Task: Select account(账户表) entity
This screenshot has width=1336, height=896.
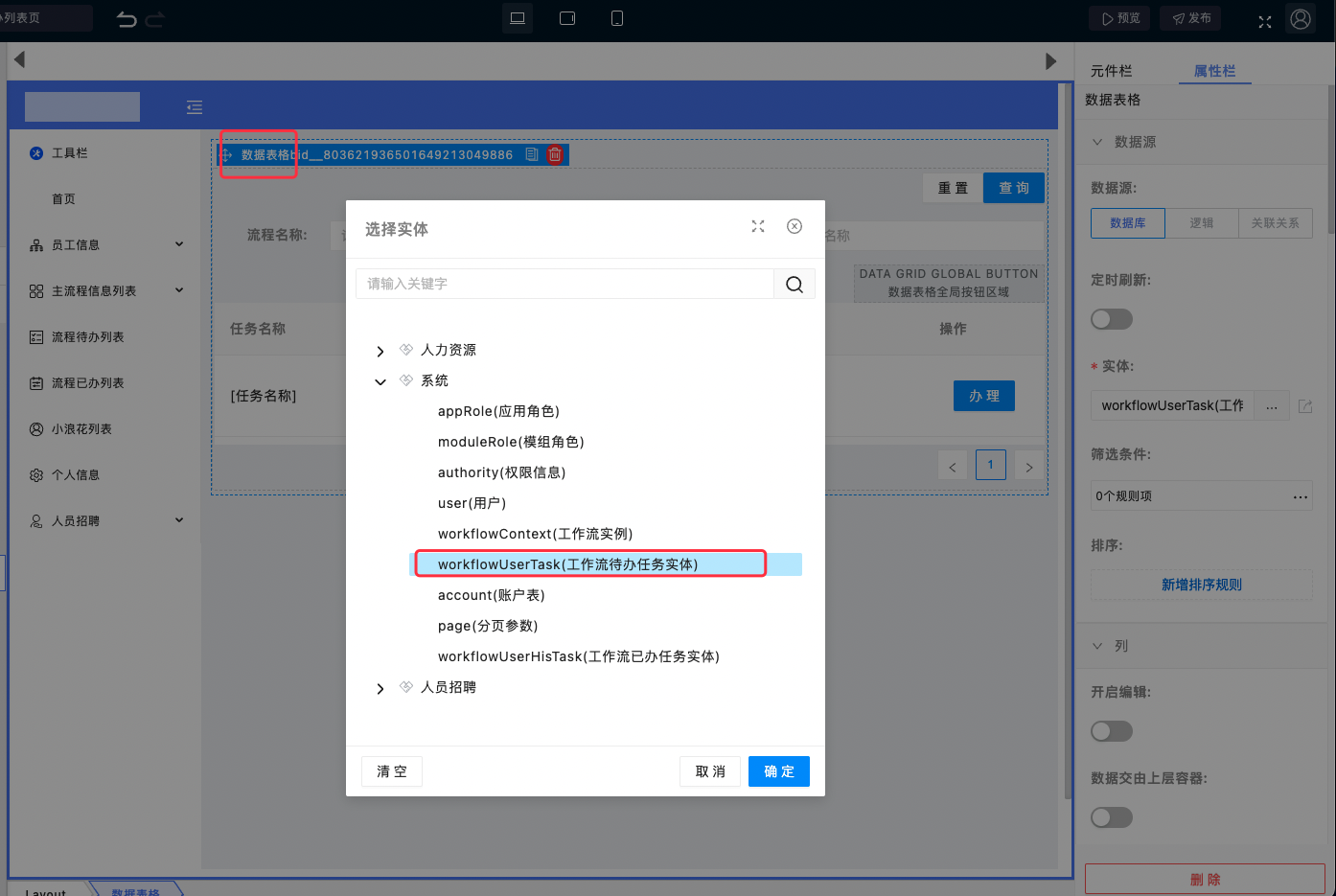Action: coord(491,595)
